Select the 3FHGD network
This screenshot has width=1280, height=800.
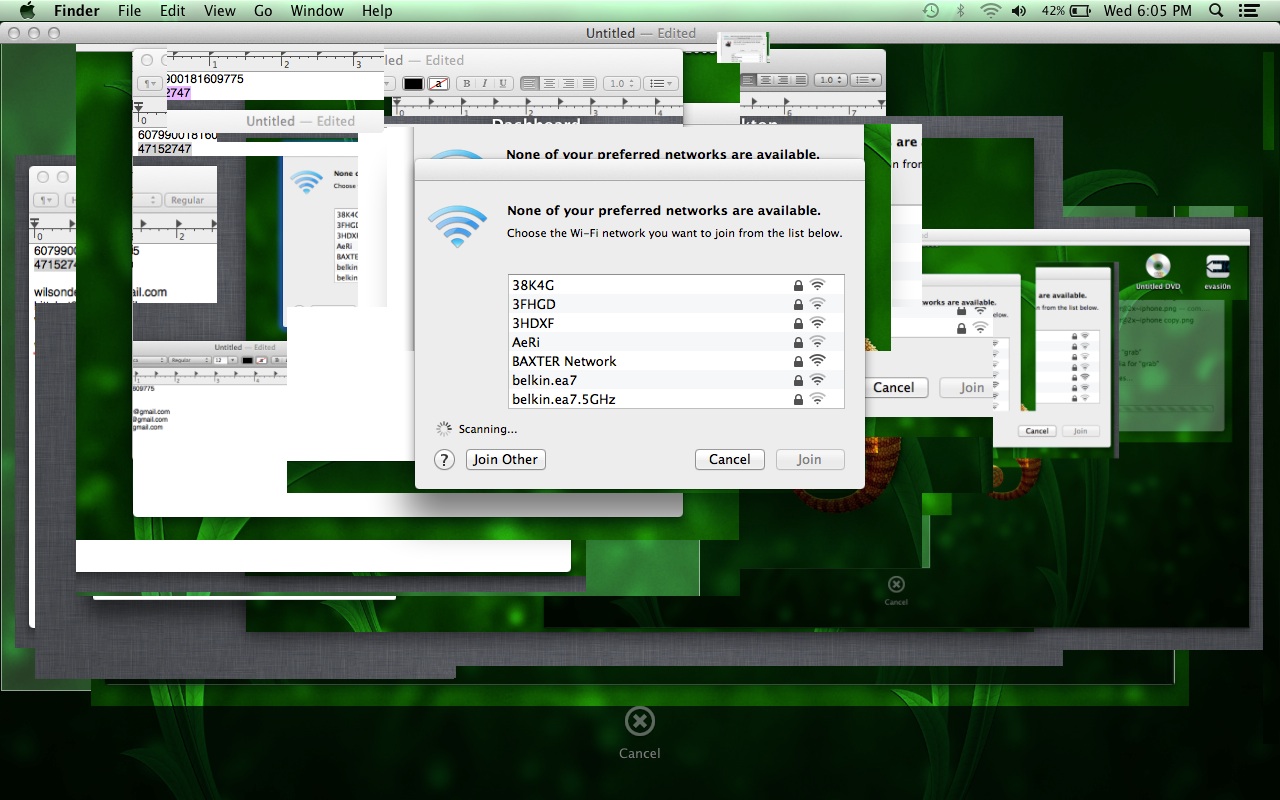tap(676, 304)
